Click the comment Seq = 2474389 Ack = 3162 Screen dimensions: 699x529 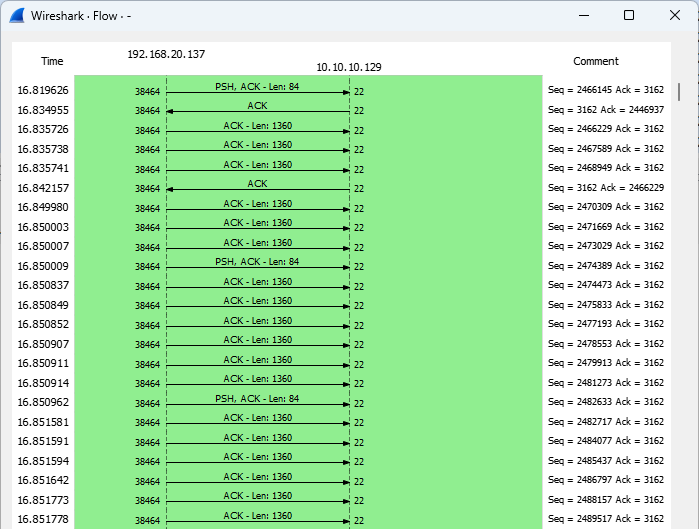(x=606, y=266)
